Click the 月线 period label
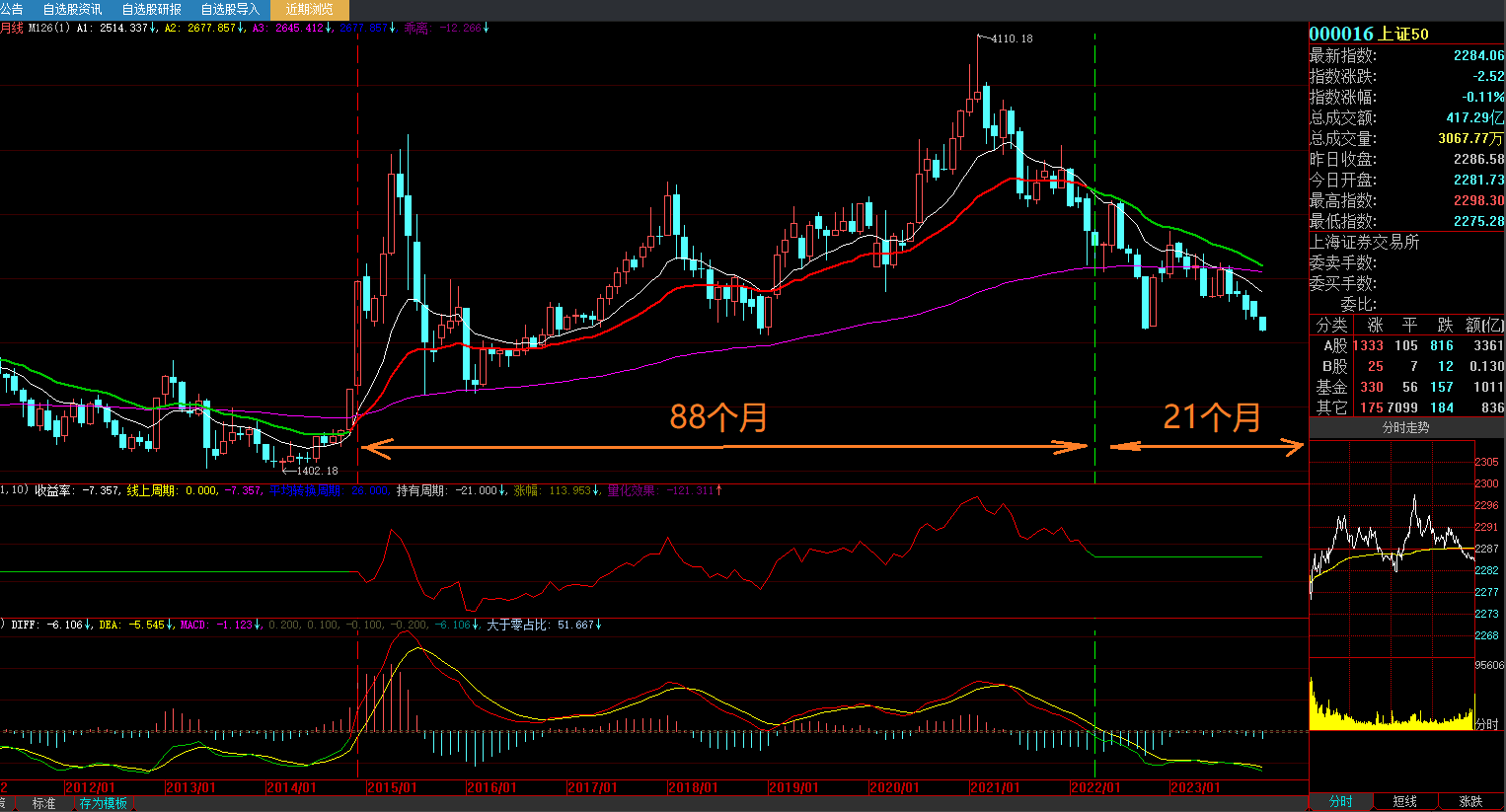 click(x=12, y=28)
